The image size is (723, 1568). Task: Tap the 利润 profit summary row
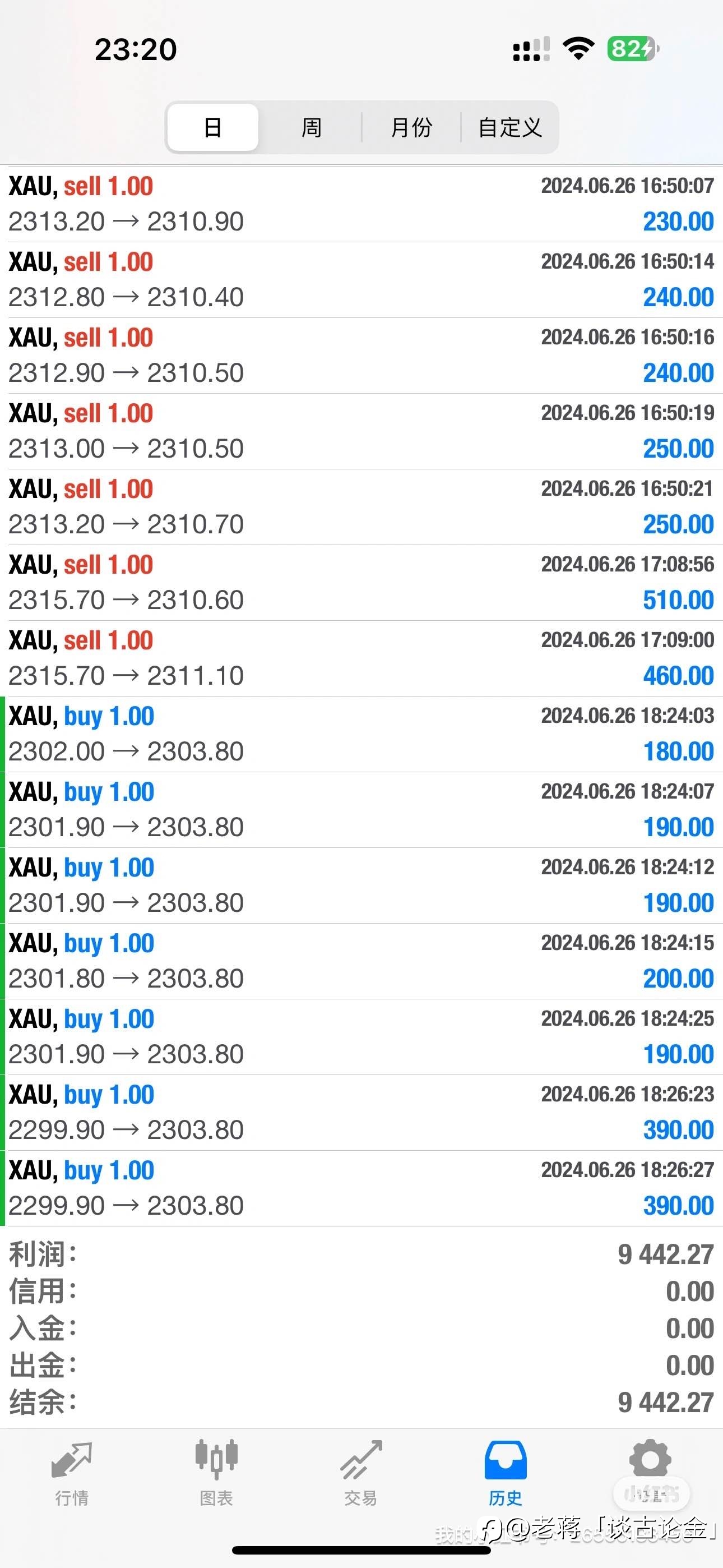(x=361, y=1255)
